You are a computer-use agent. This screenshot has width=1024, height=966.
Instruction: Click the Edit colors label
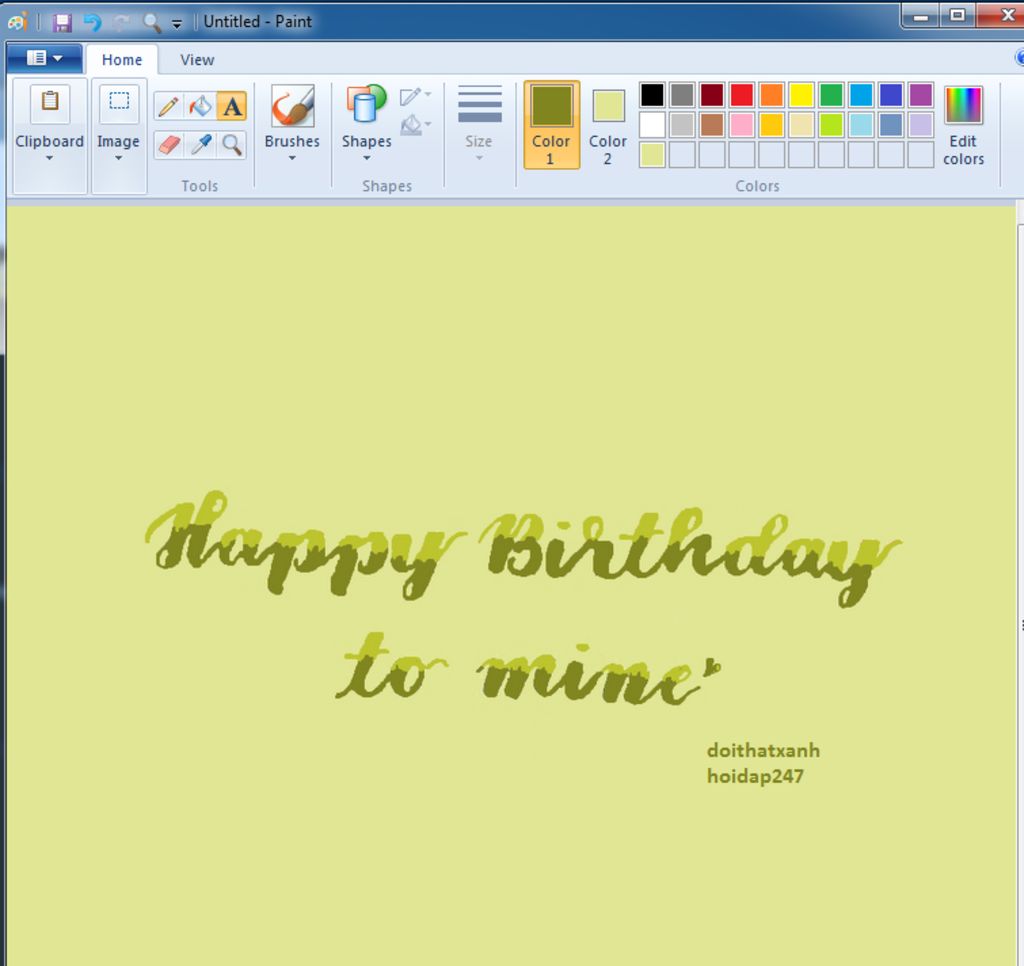(x=963, y=150)
